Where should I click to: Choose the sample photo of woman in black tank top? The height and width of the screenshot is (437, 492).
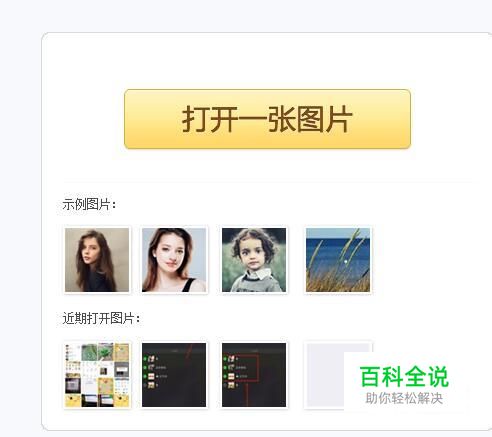(x=174, y=260)
